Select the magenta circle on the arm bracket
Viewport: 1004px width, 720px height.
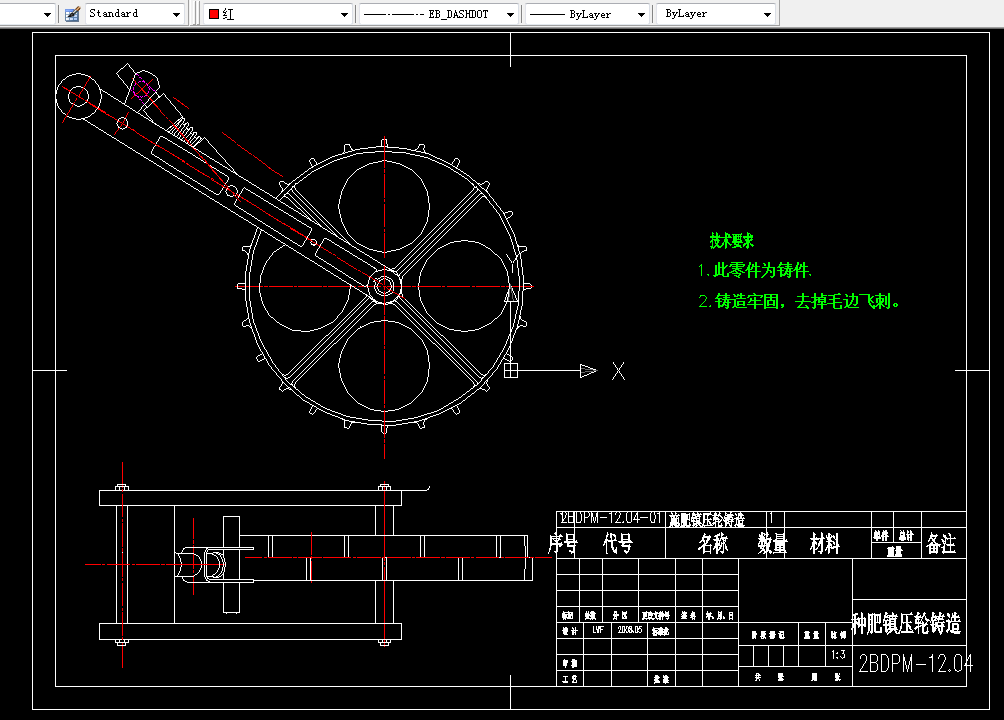click(x=142, y=88)
